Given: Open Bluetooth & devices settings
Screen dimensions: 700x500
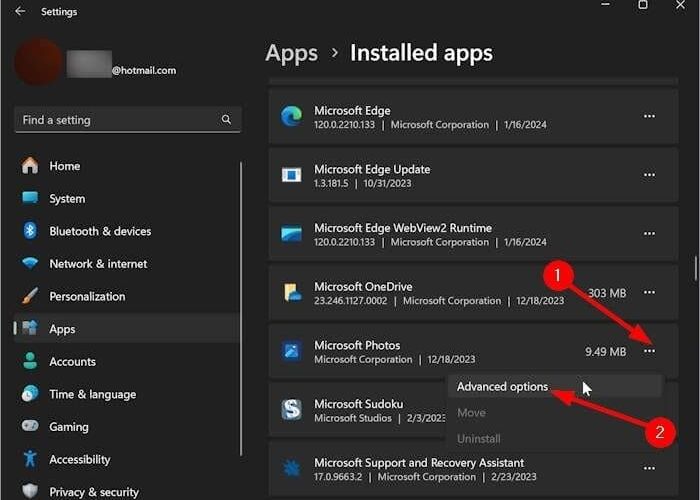Looking at the screenshot, I should pos(126,231).
